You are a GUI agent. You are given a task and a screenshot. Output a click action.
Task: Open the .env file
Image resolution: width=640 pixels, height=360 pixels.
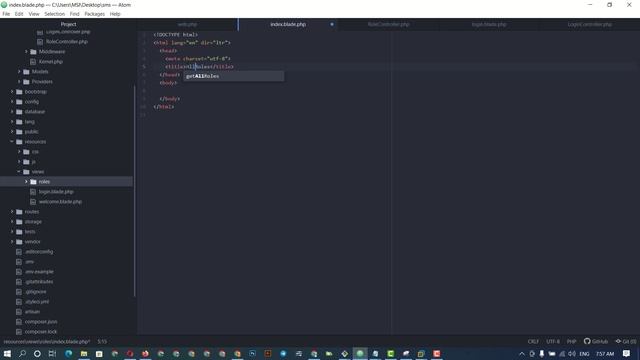click(x=29, y=262)
